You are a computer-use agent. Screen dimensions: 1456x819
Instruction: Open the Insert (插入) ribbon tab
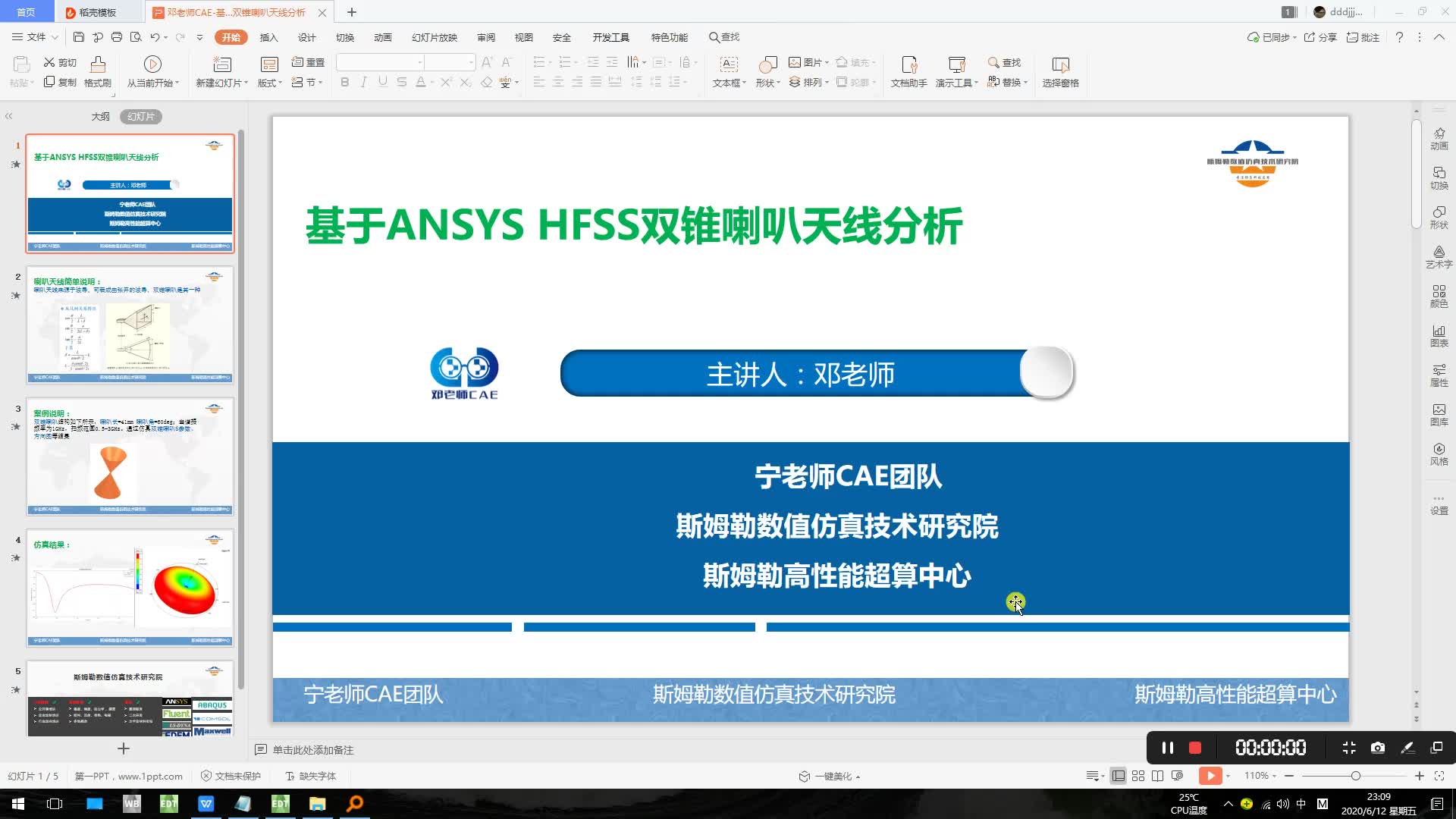(269, 37)
